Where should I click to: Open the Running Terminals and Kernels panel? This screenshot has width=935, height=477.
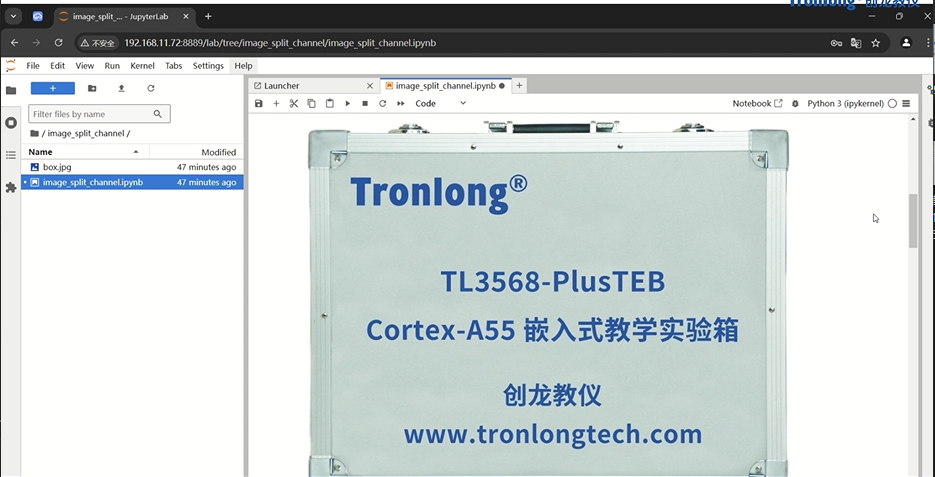(x=11, y=123)
